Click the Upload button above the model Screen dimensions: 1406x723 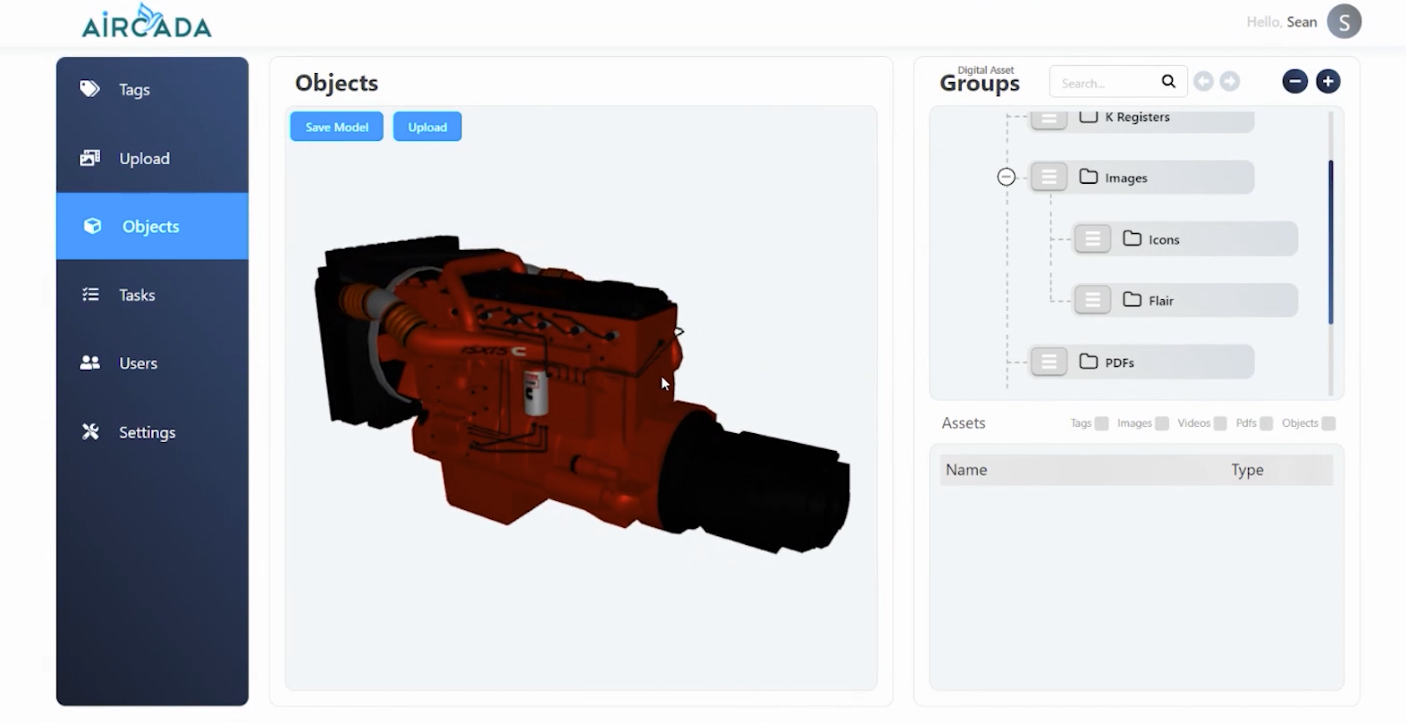click(427, 127)
